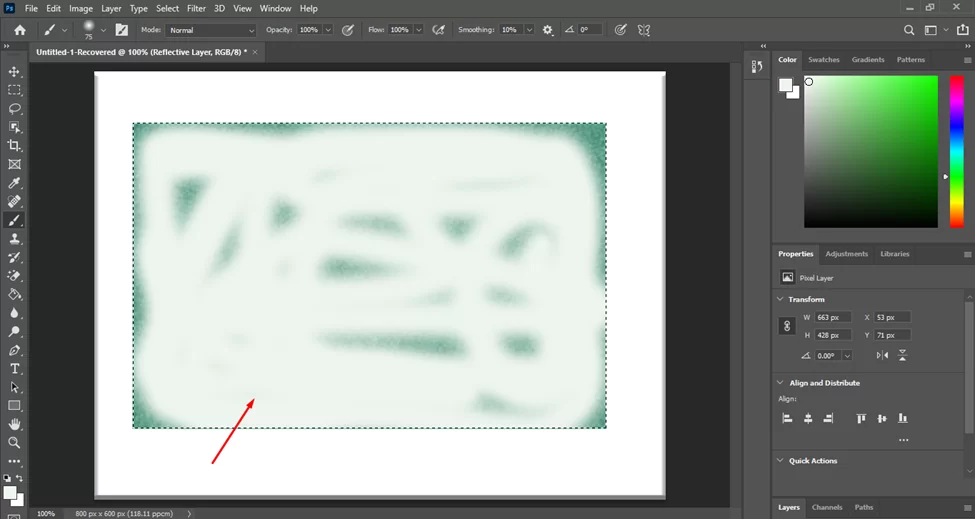Align right edges icon
This screenshot has width=975, height=519.
click(828, 418)
